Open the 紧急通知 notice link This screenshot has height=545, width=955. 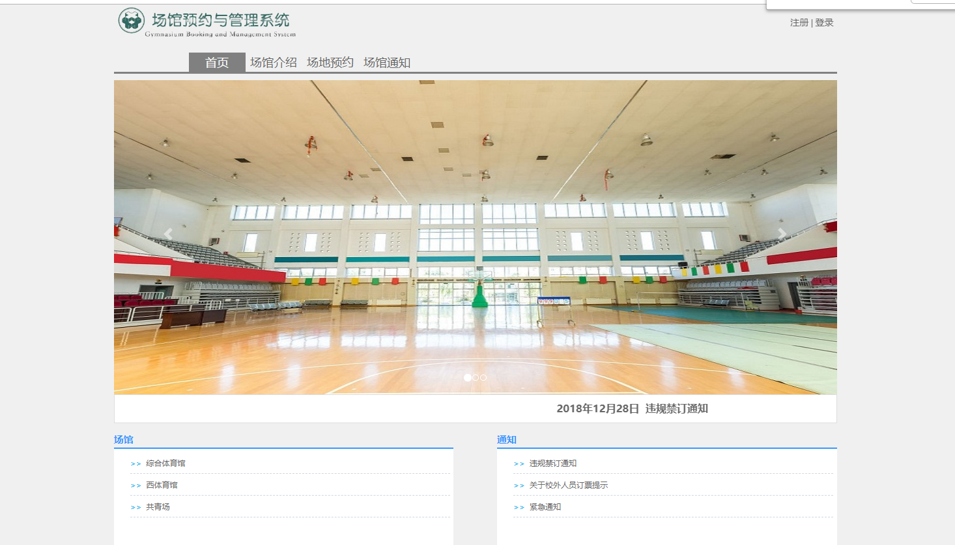point(545,507)
